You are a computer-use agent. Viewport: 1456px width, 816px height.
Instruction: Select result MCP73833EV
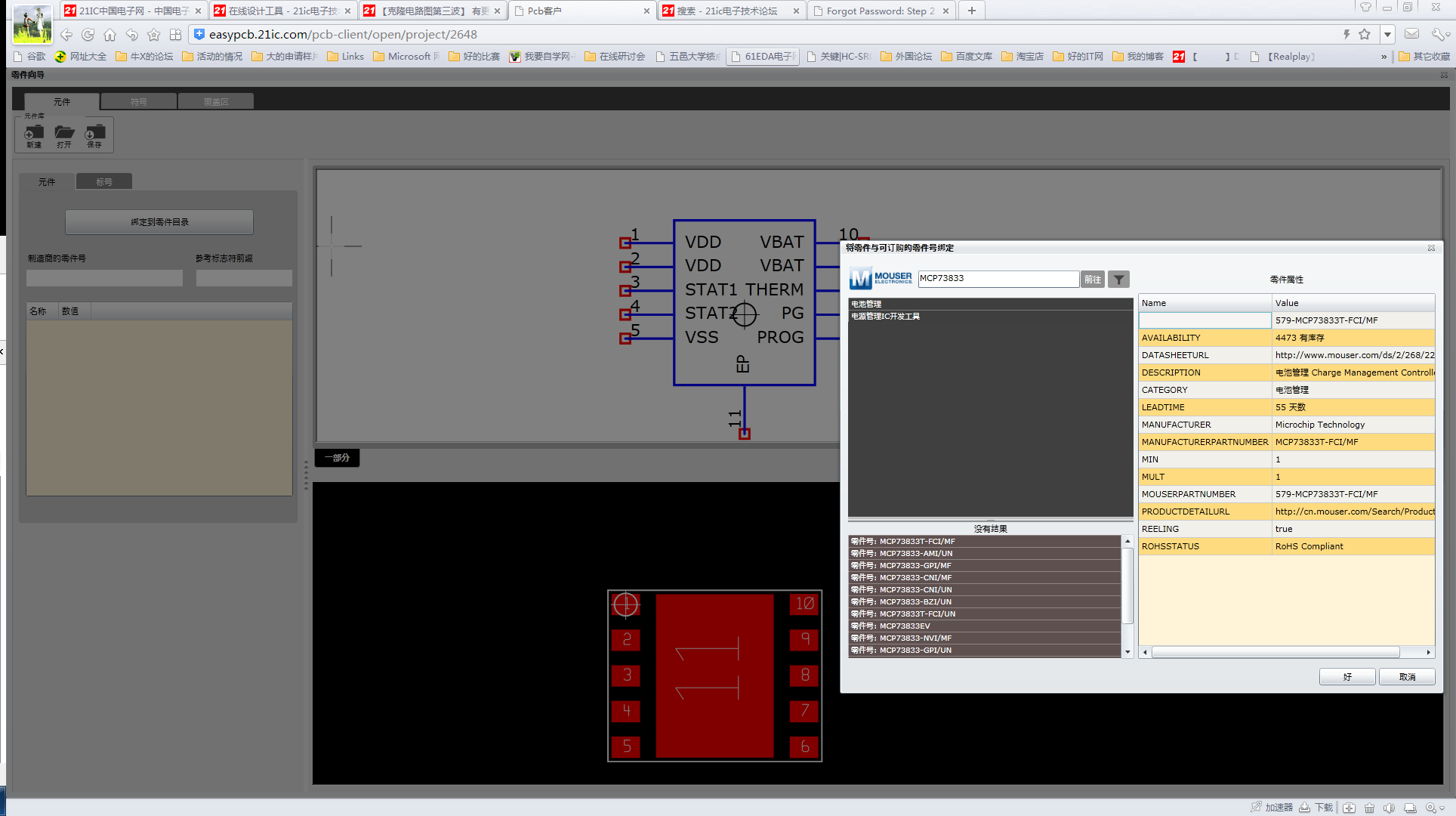(x=985, y=626)
